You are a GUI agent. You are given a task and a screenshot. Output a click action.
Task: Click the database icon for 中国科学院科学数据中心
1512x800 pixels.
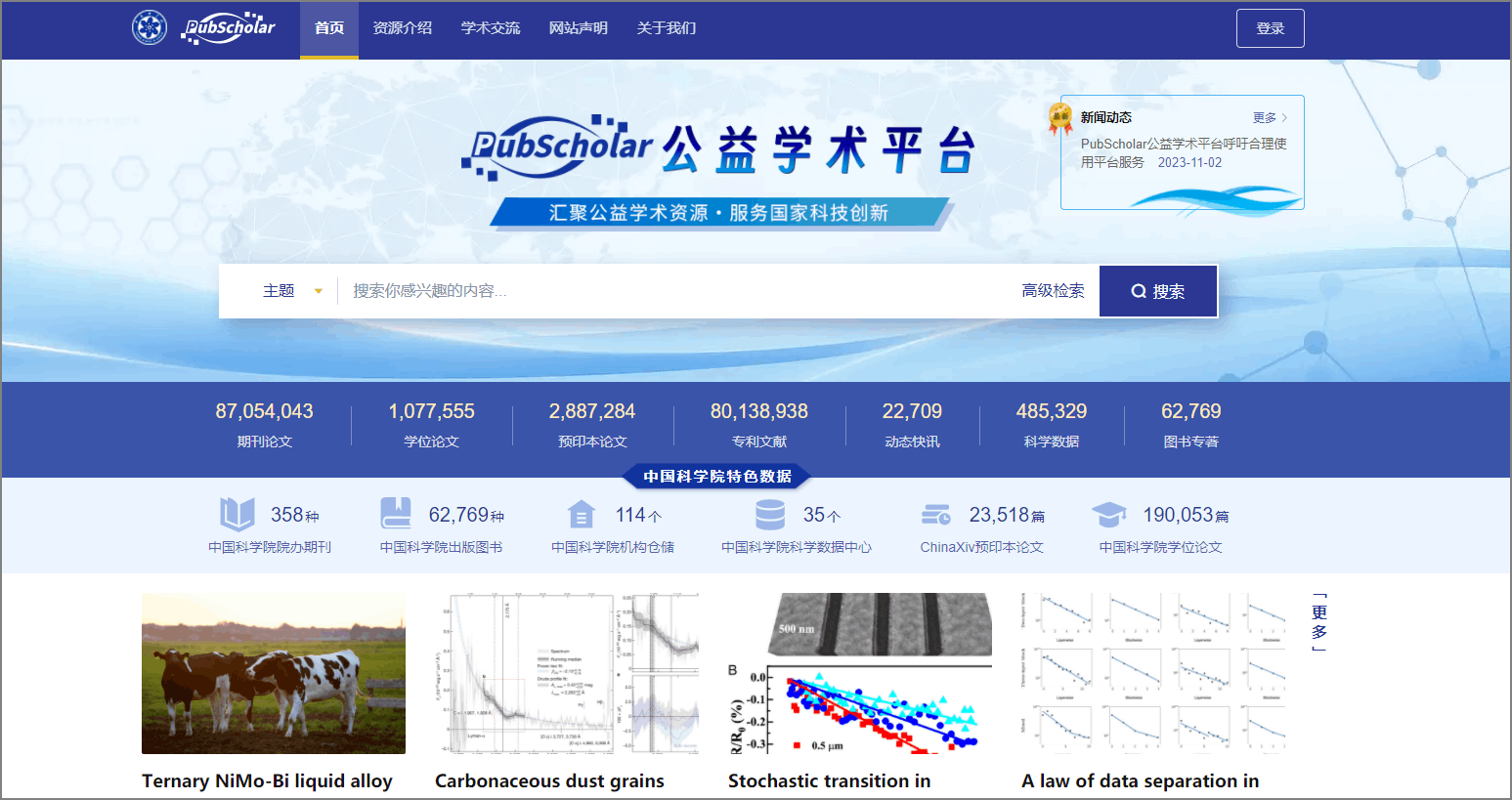point(770,514)
